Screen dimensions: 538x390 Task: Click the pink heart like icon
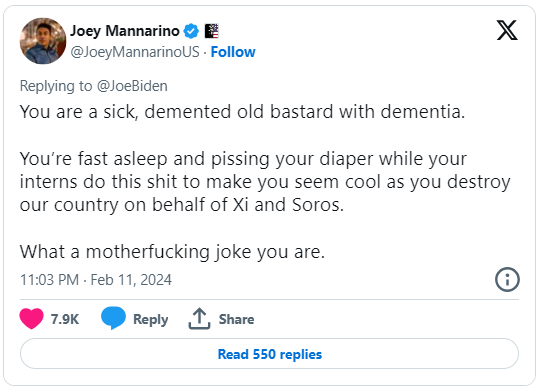point(32,319)
